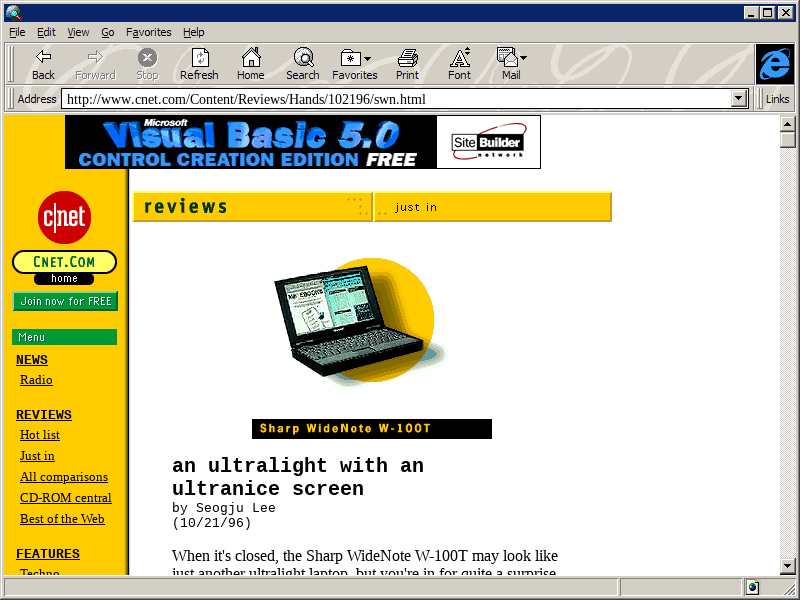Image resolution: width=800 pixels, height=600 pixels.
Task: Open the Search toolbar icon
Action: click(302, 64)
